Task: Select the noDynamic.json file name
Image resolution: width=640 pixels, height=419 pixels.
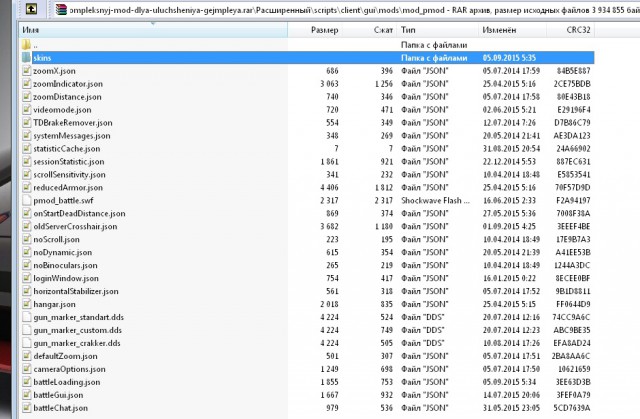Action: (62, 253)
